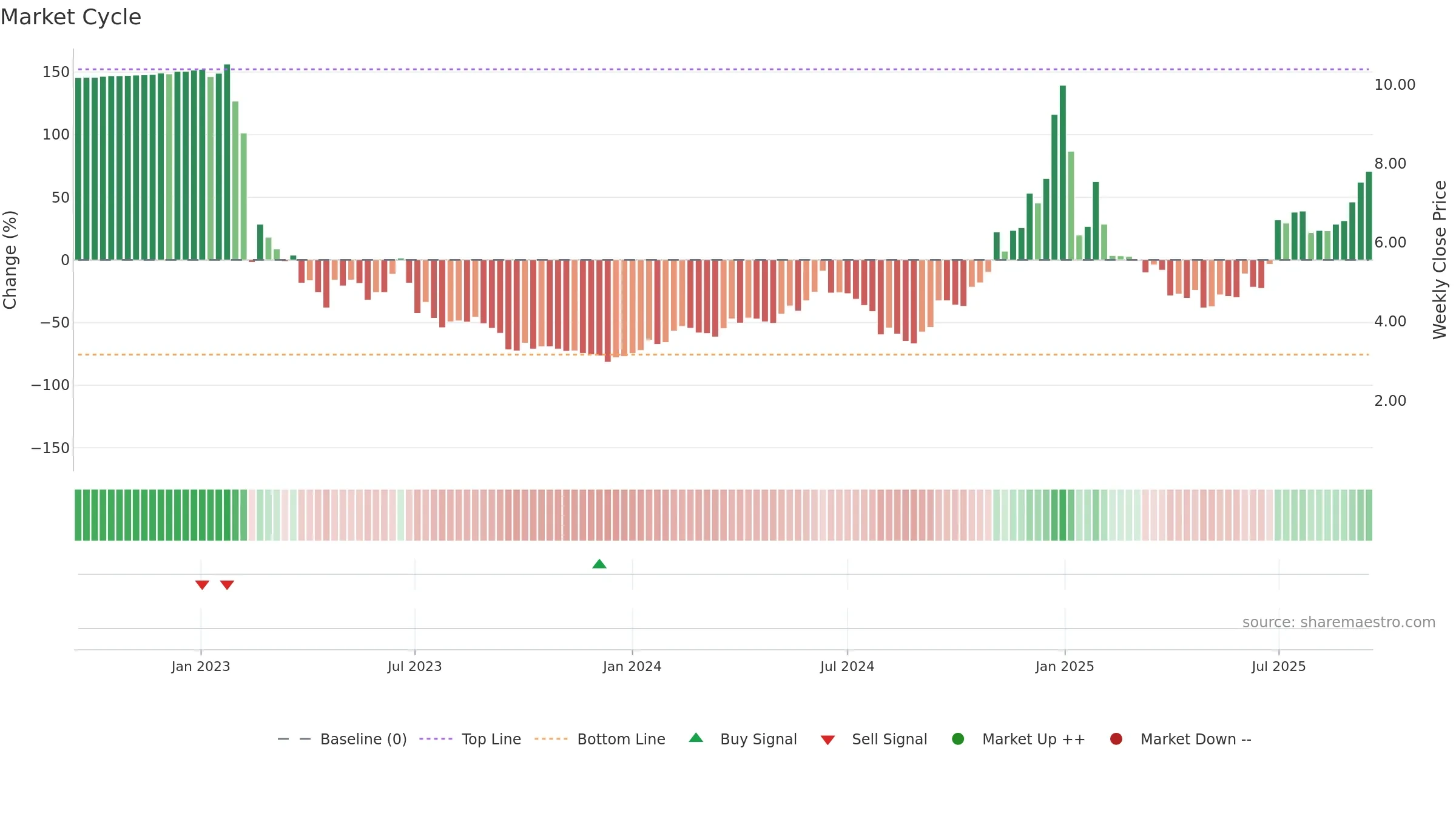This screenshot has width=1456, height=819.
Task: Click the light green end of heat strip
Action: 1369,515
